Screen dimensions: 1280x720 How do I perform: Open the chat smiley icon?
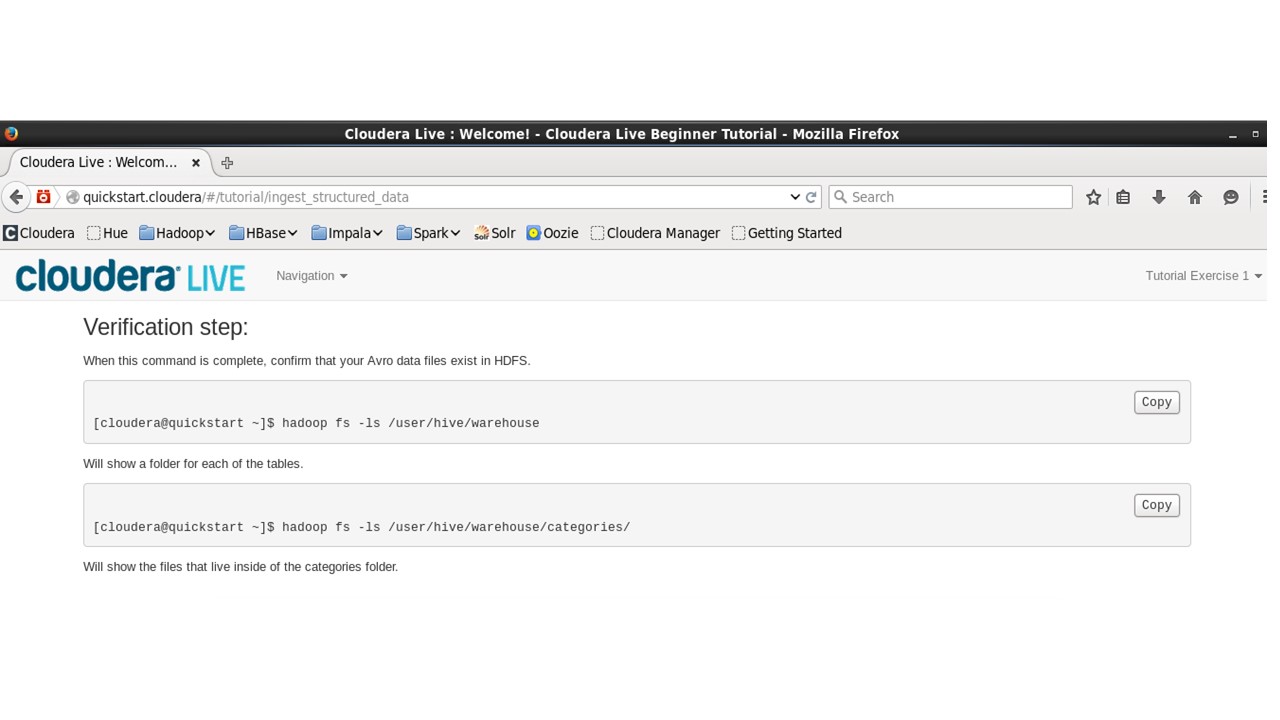1231,197
